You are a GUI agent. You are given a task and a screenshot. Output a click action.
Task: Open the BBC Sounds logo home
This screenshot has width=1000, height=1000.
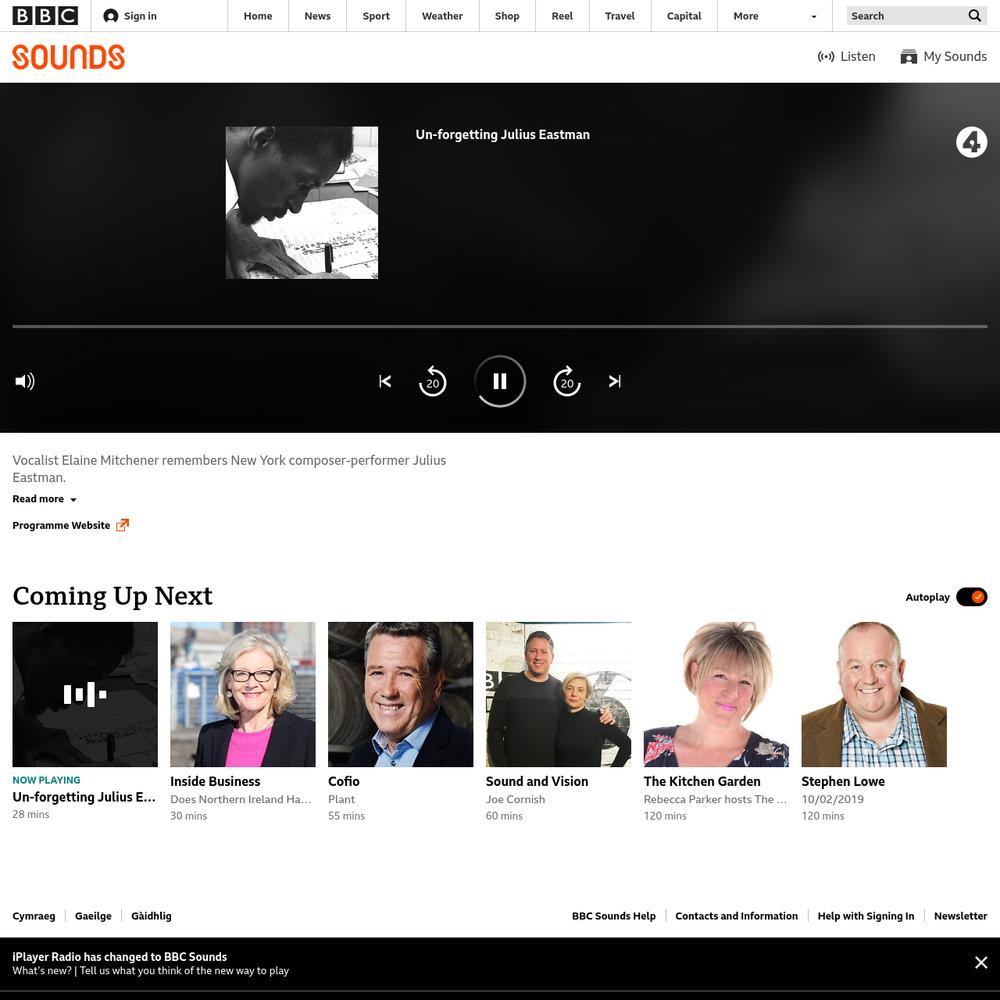pos(68,57)
